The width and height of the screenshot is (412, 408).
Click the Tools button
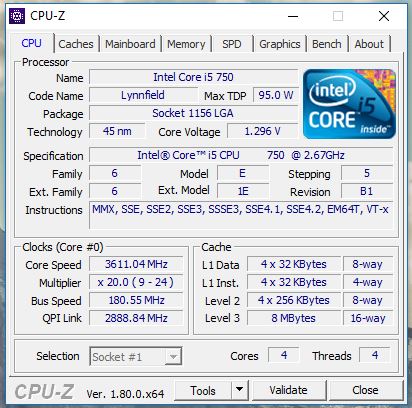coord(203,390)
